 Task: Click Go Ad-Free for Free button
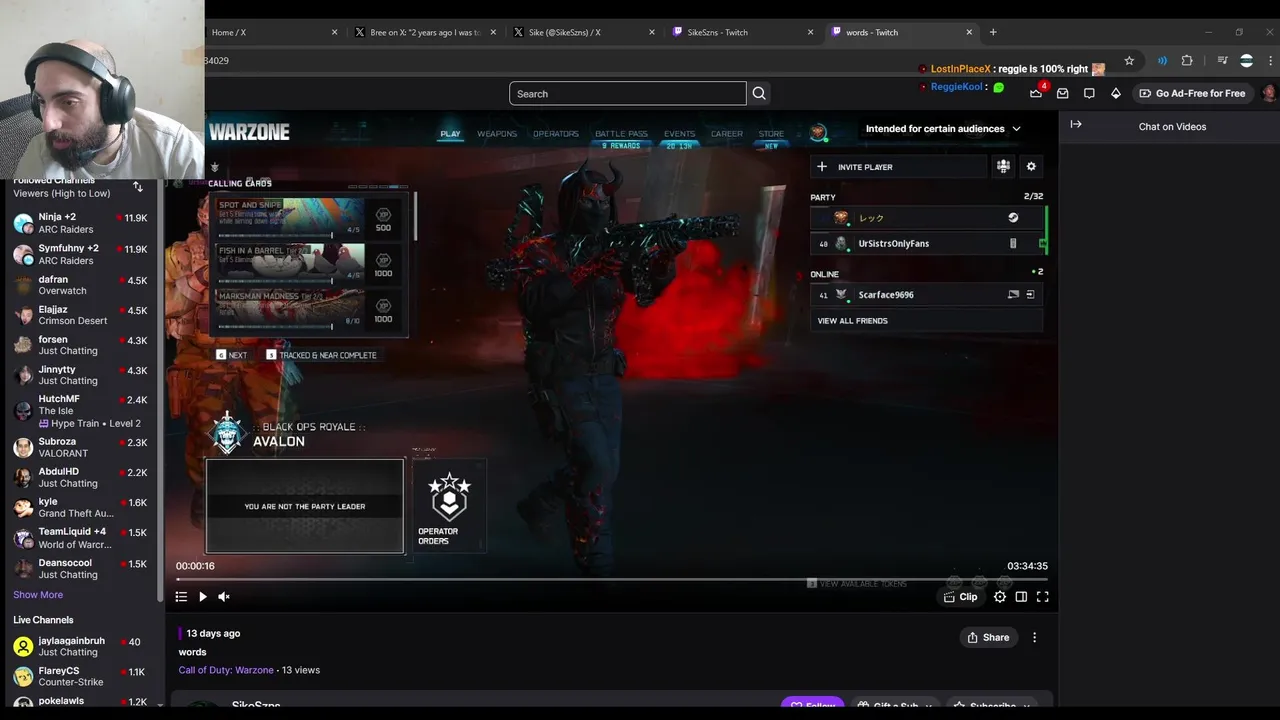[x=1192, y=93]
